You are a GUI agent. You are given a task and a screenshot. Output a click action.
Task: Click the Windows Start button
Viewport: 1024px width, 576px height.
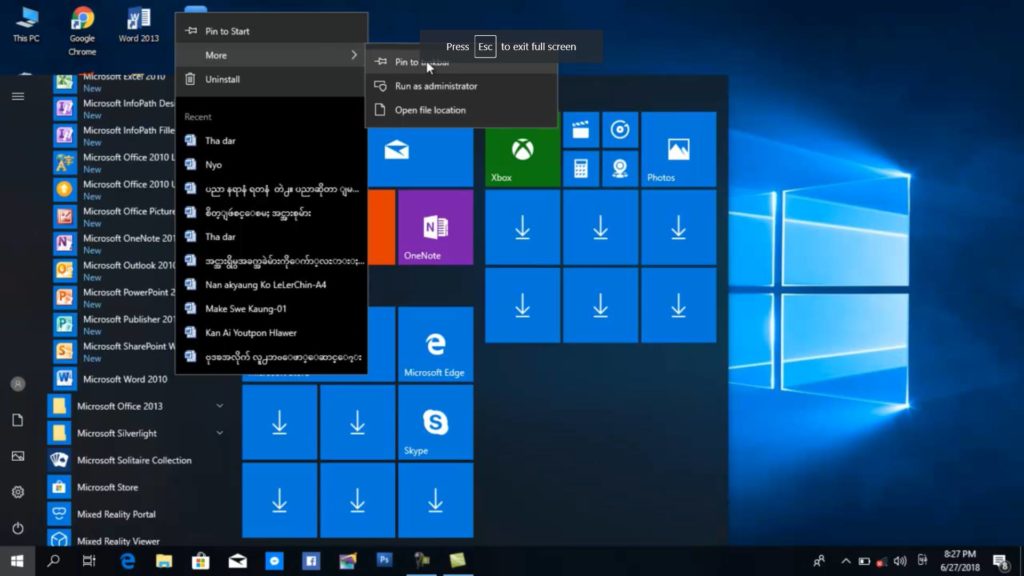(18, 561)
